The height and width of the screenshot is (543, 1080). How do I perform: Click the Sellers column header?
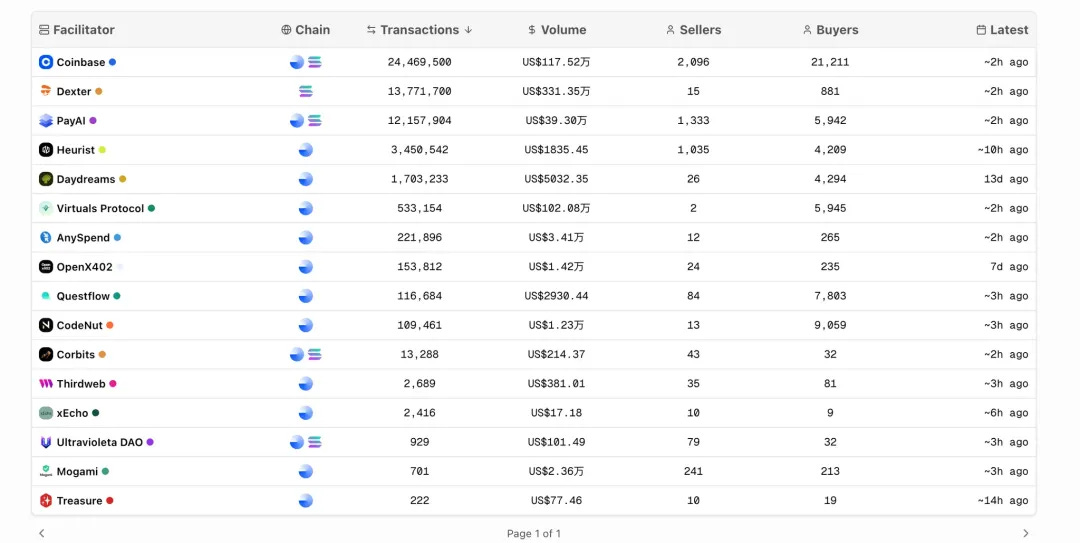click(694, 30)
